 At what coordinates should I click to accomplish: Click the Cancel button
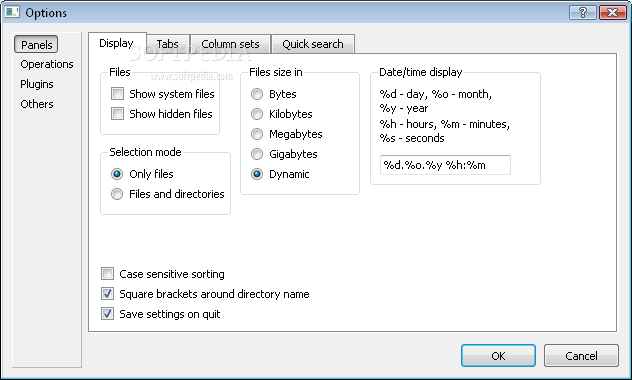tap(581, 355)
